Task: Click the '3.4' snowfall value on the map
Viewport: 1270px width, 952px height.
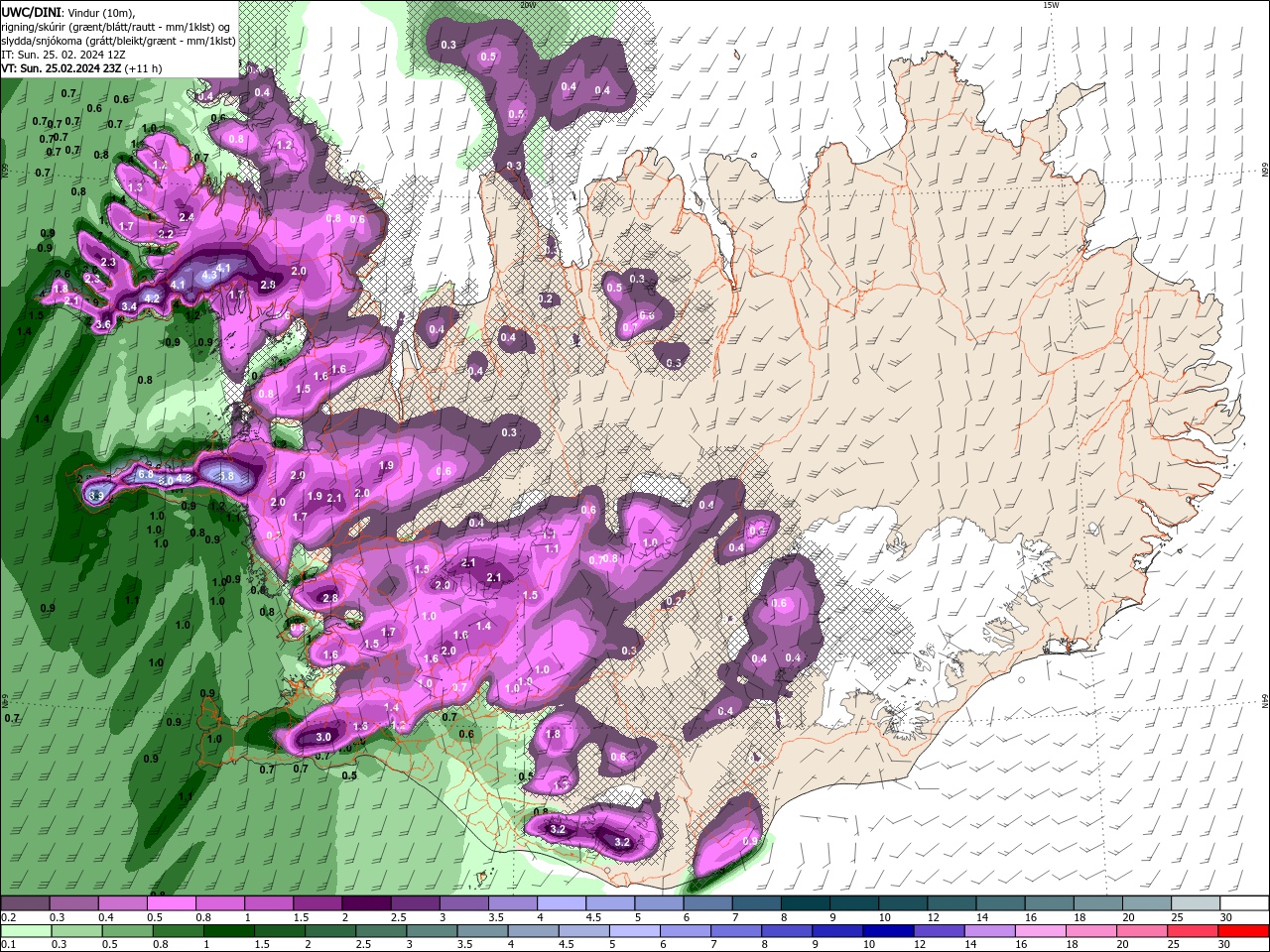Action: click(x=129, y=306)
